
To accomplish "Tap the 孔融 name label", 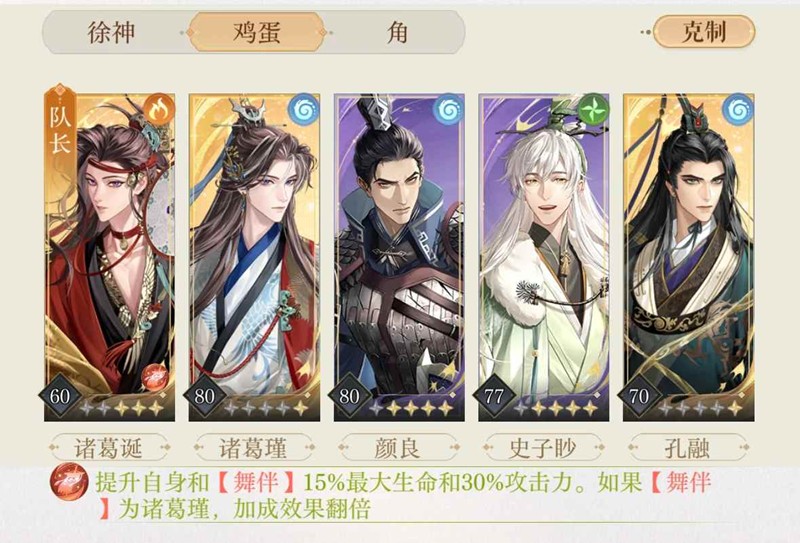I will tap(687, 448).
